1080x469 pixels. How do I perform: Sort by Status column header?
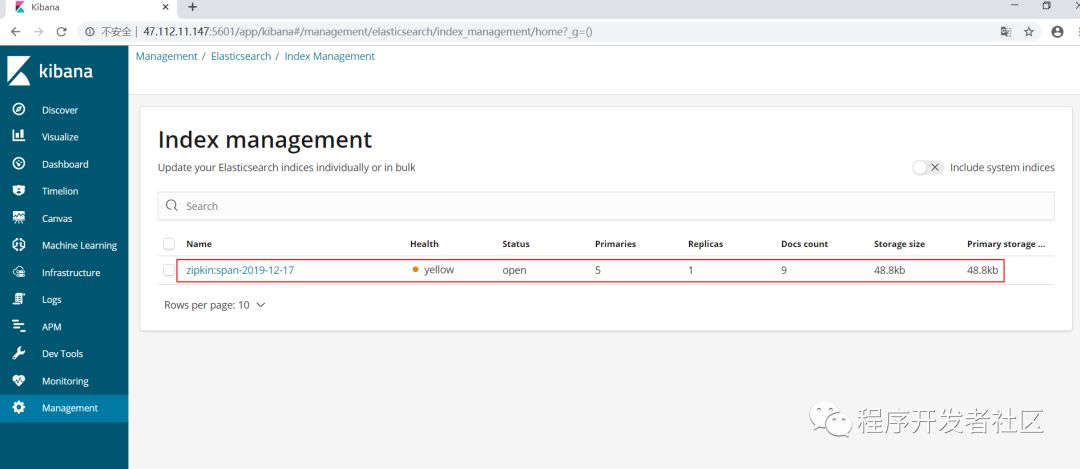(516, 244)
